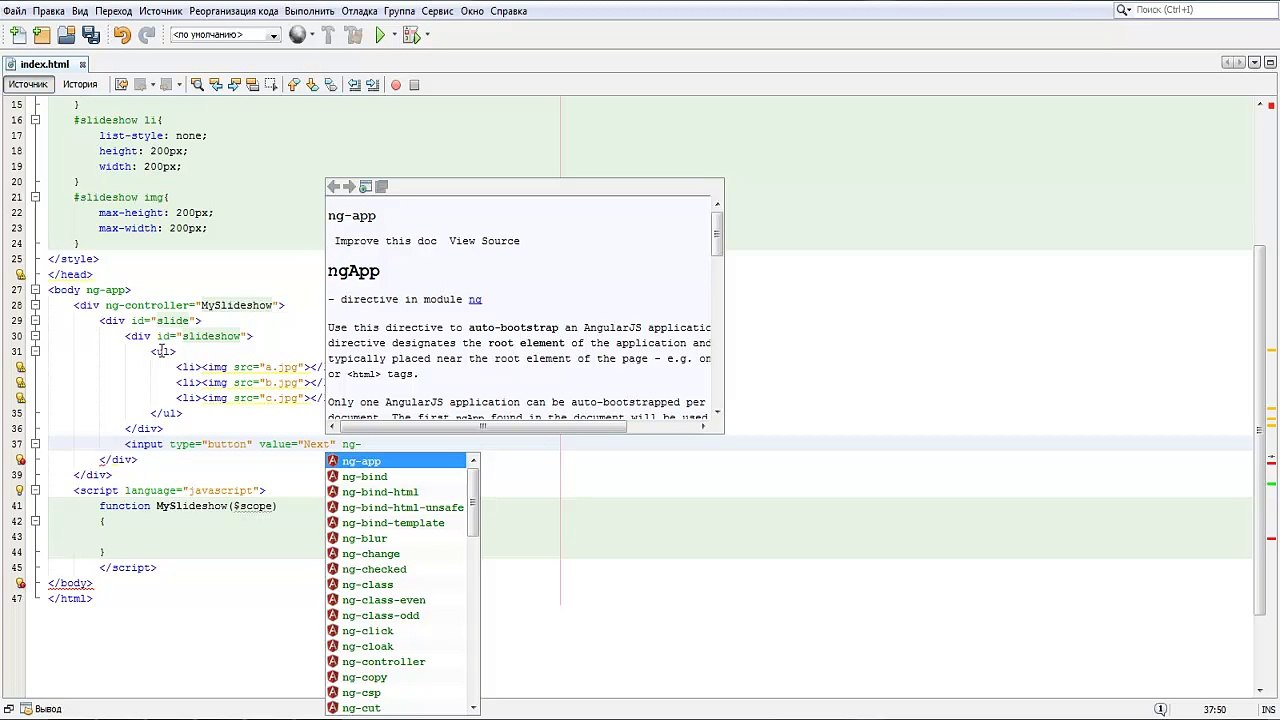Screen dimensions: 1280x720
Task: Click the hammer Build Project icon
Action: (x=329, y=35)
